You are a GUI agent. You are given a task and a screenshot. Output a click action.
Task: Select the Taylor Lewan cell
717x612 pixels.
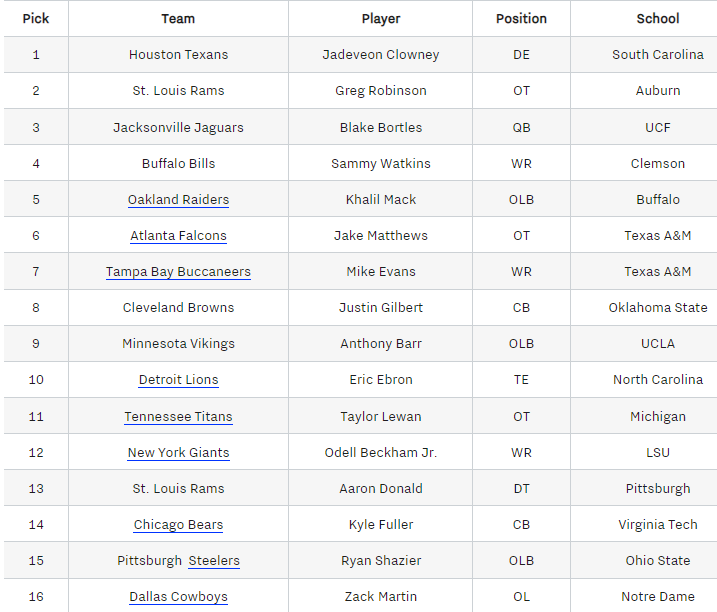380,417
